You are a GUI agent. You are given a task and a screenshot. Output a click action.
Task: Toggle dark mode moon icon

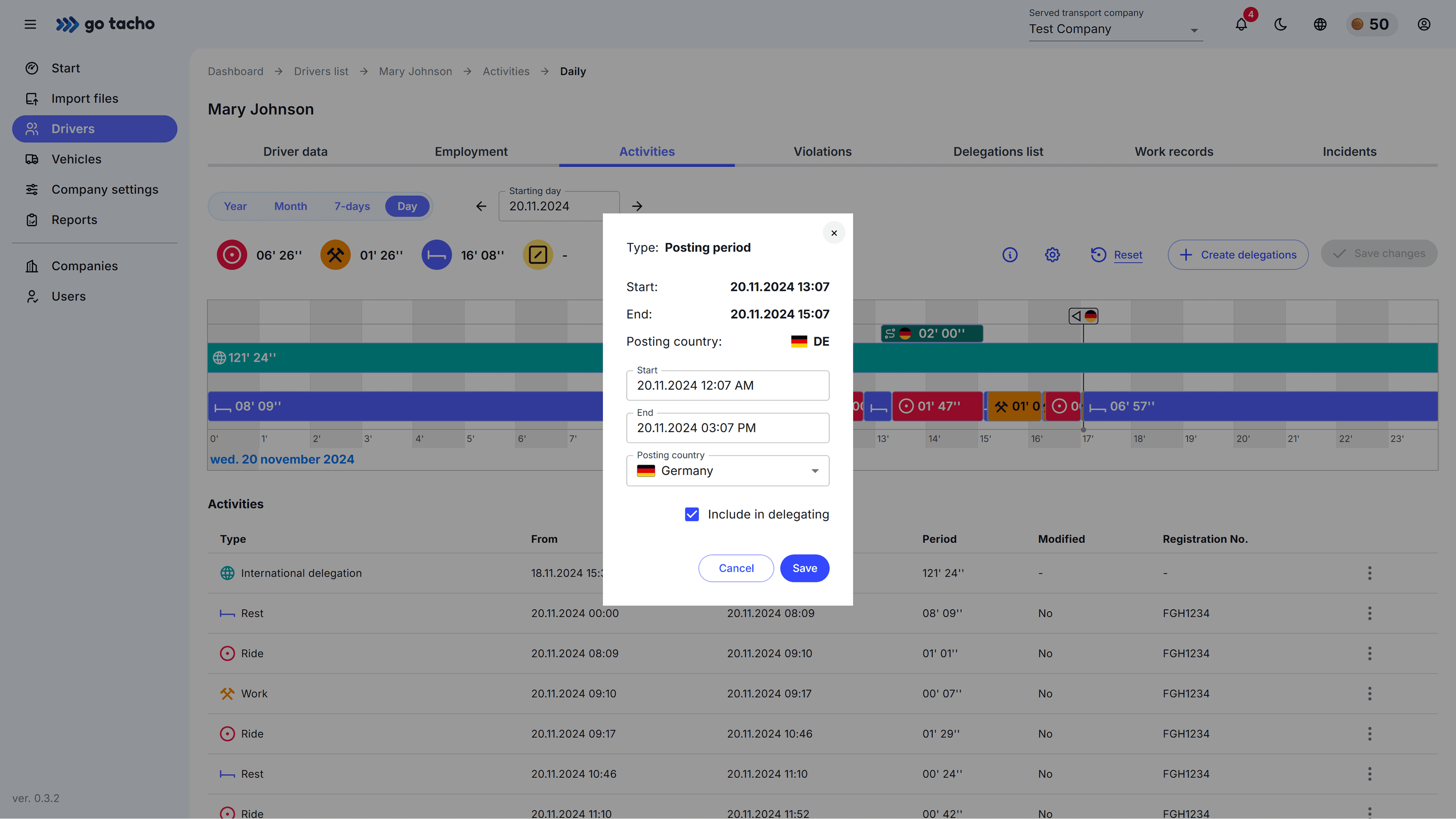[1281, 24]
